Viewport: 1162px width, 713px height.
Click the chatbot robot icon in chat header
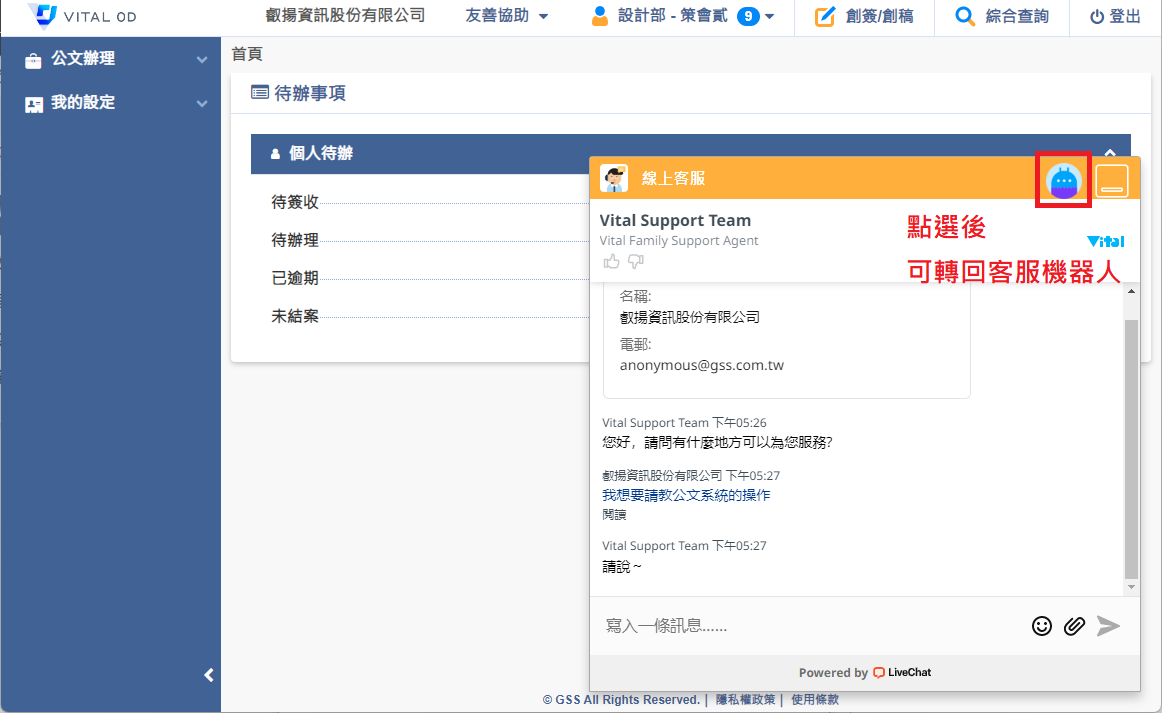click(1064, 181)
